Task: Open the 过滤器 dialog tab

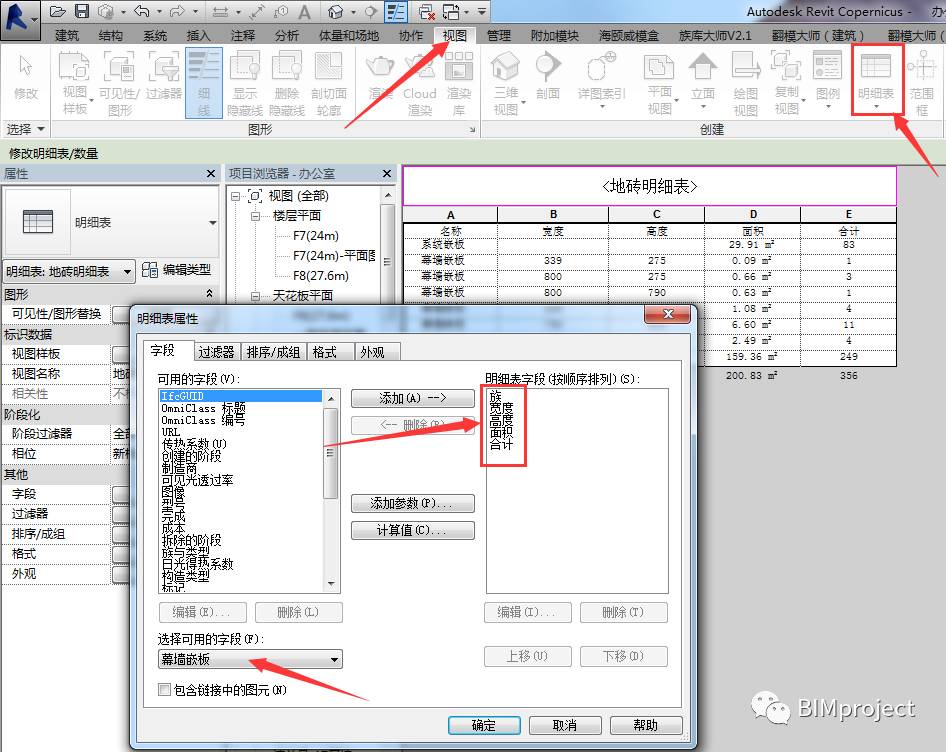Action: tap(217, 352)
